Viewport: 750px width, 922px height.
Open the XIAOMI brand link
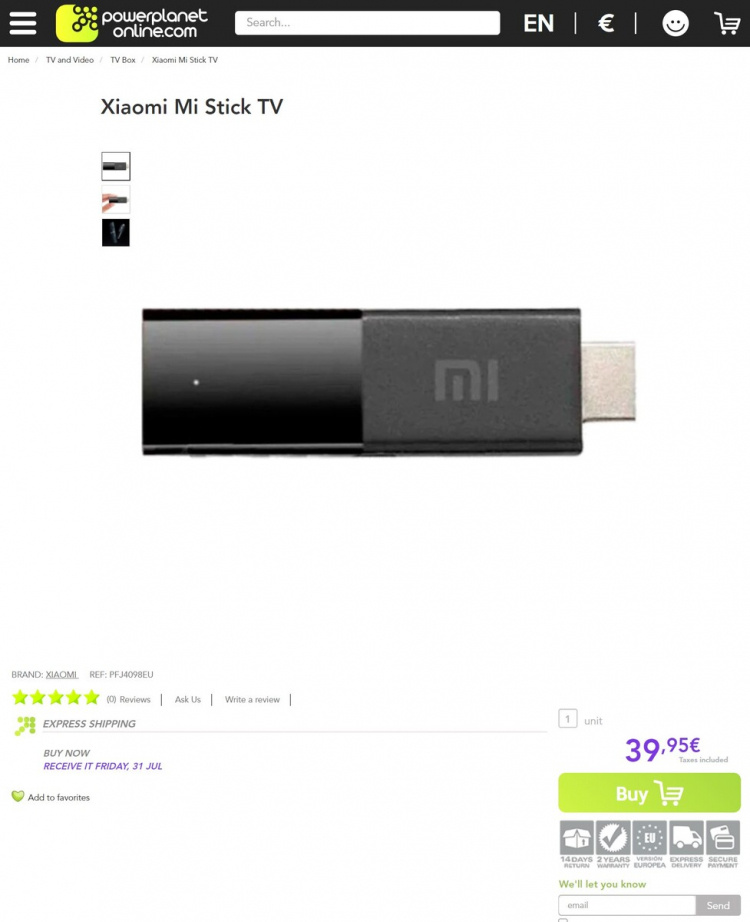point(62,674)
